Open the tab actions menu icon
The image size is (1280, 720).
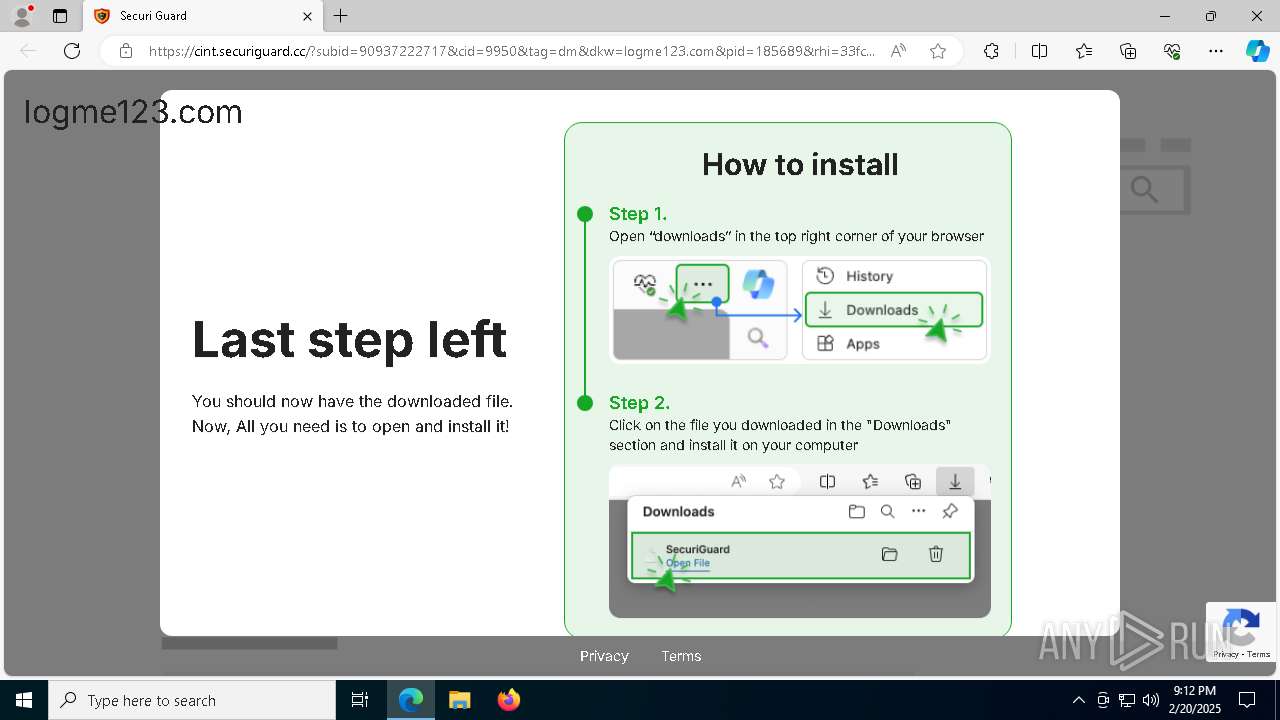click(x=60, y=16)
